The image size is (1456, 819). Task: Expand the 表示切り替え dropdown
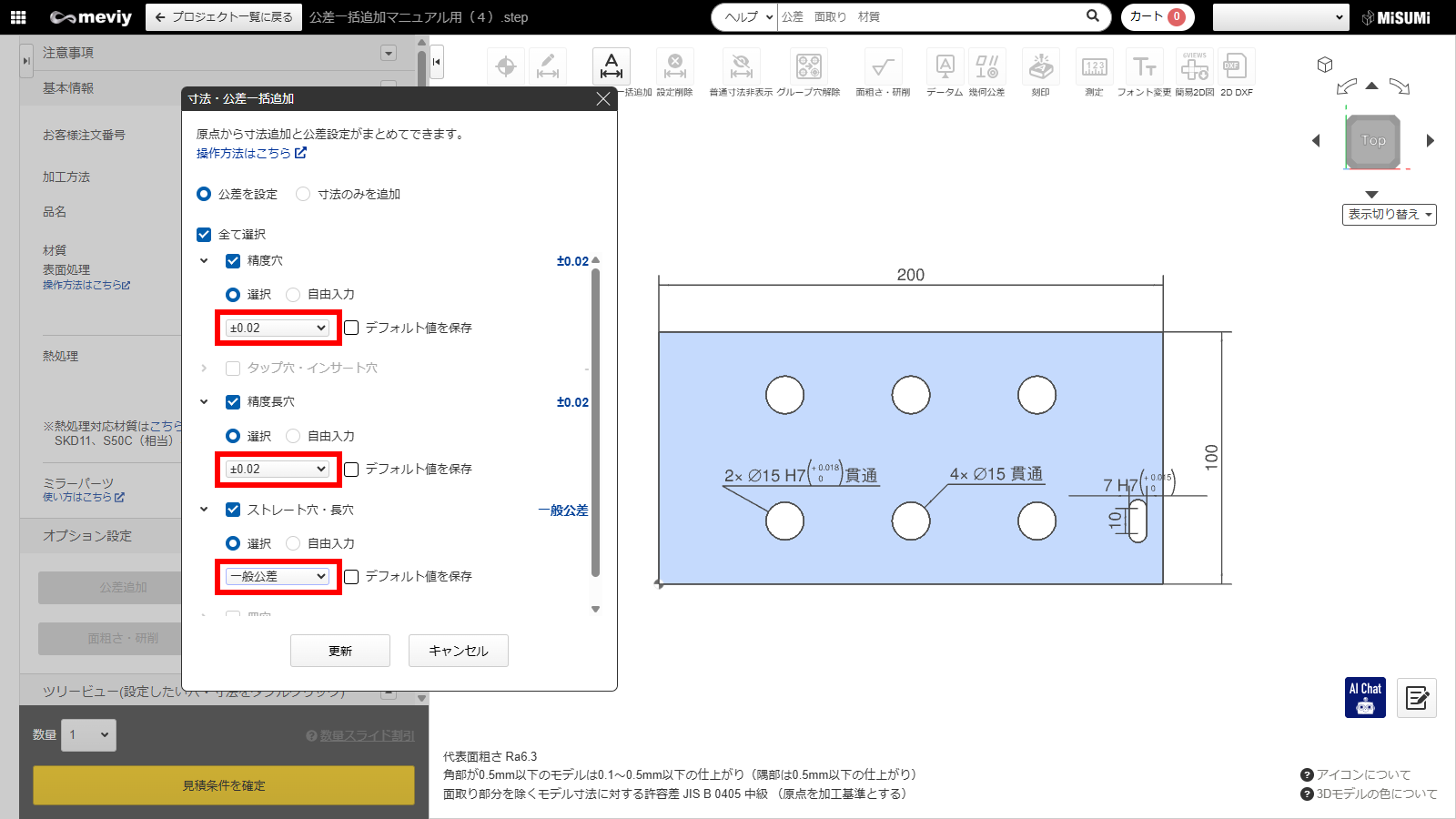coord(1389,215)
